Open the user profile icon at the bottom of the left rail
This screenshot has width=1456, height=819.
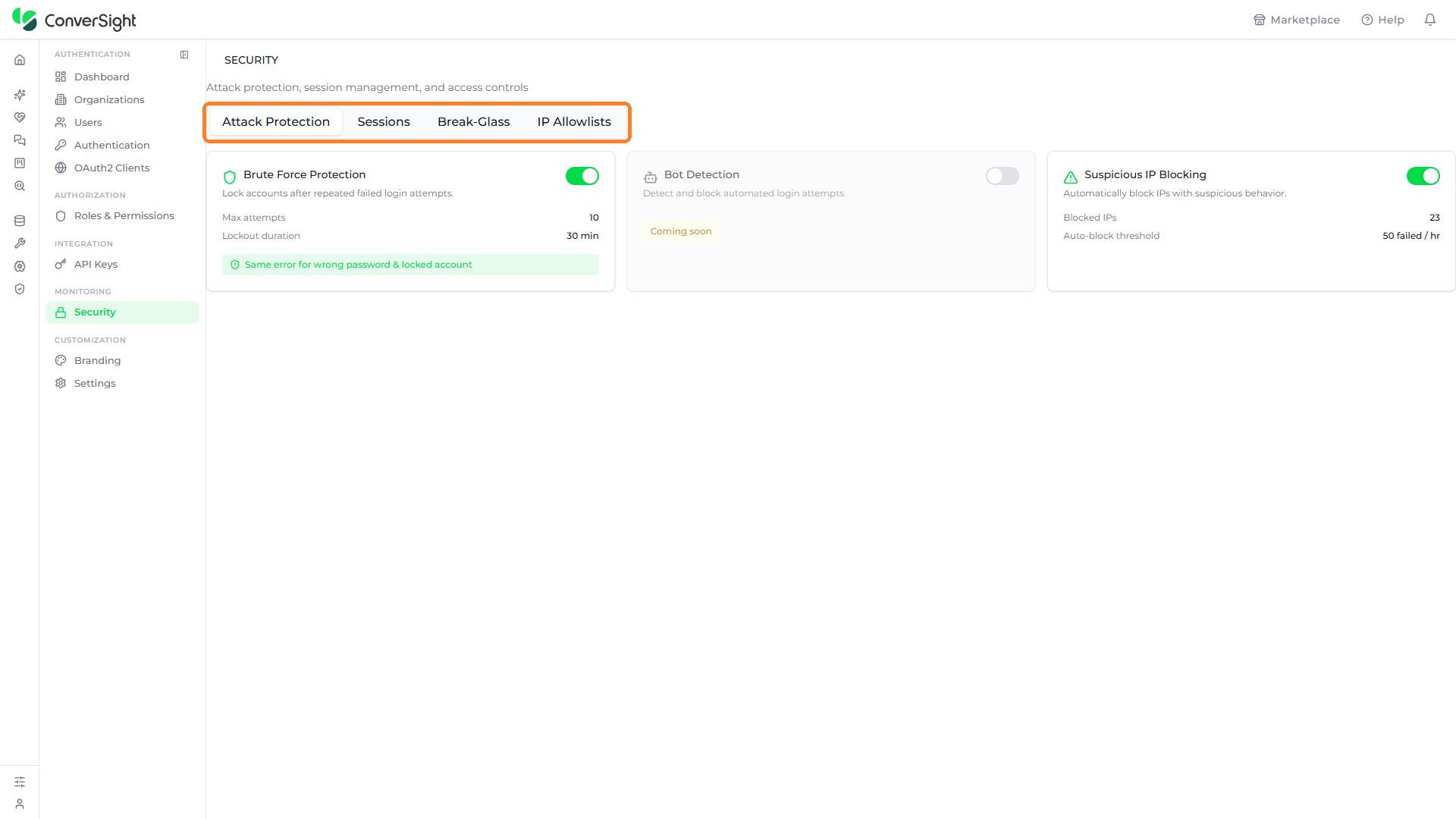20,804
